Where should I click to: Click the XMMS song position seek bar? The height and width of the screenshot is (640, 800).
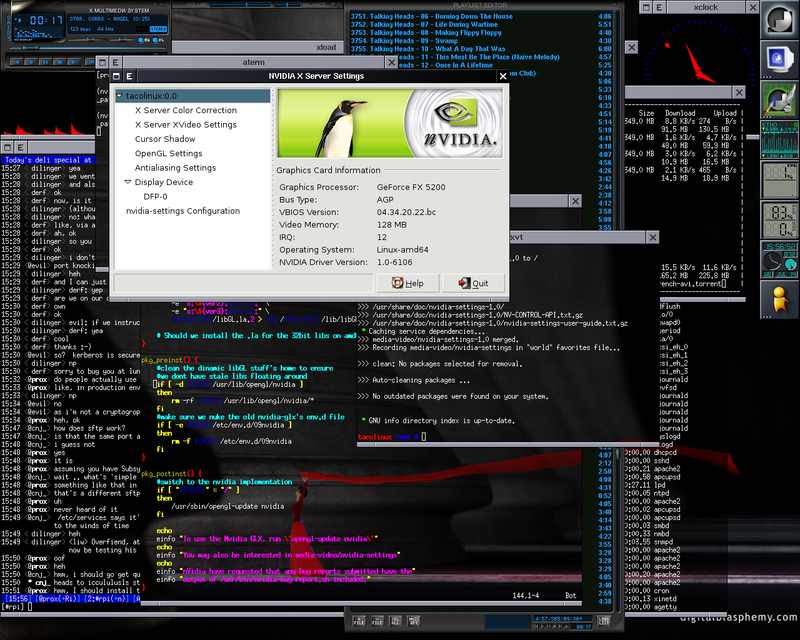point(88,48)
